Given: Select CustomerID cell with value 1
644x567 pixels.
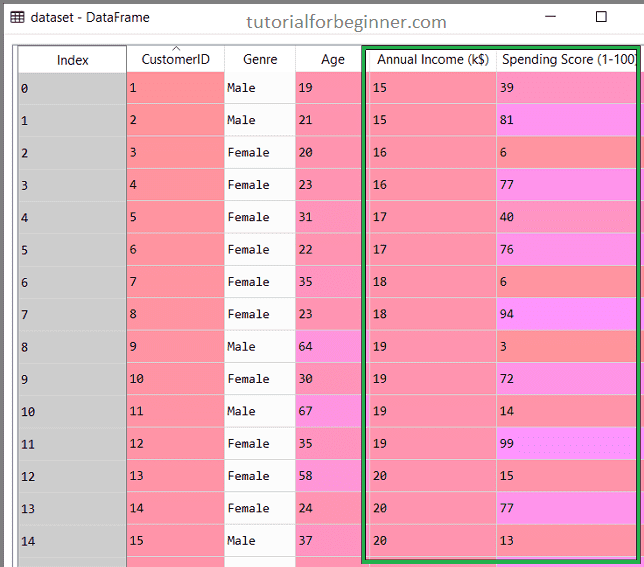Looking at the screenshot, I should (x=175, y=88).
